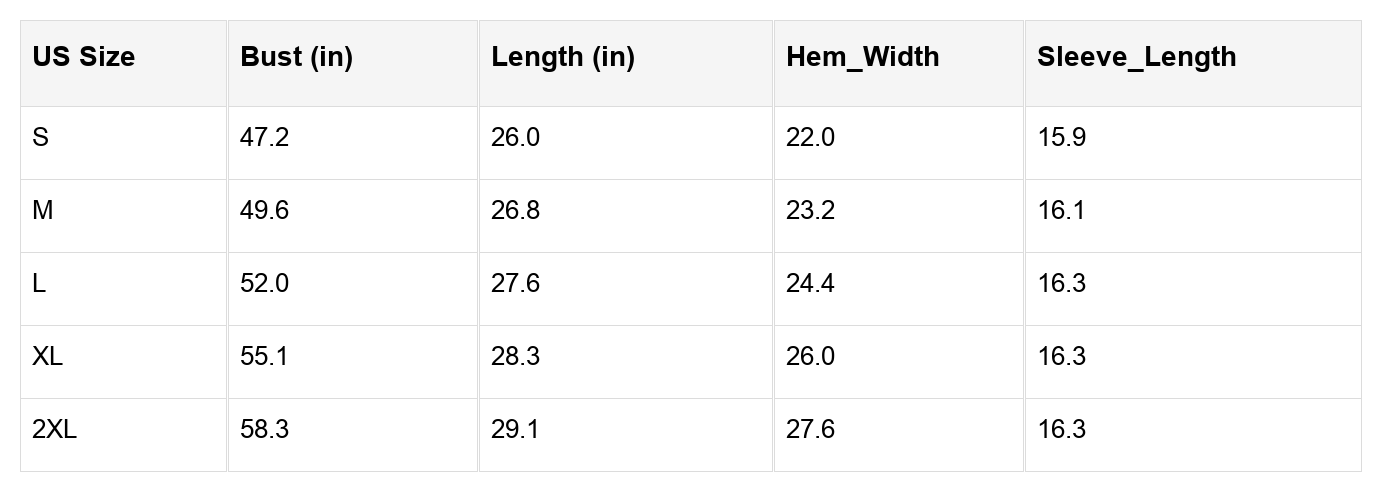Click the Bust (in) column header

pyautogui.click(x=296, y=57)
